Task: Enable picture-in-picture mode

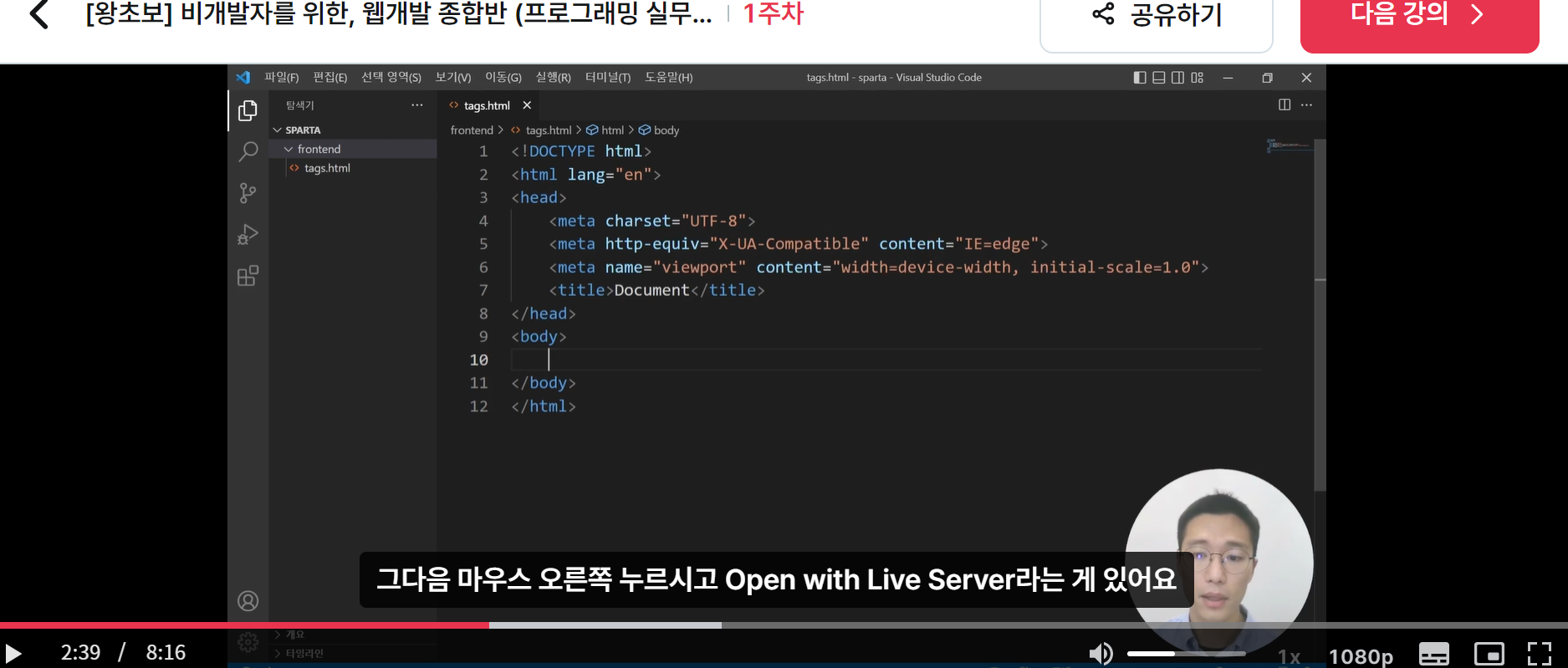Action: 1489,654
